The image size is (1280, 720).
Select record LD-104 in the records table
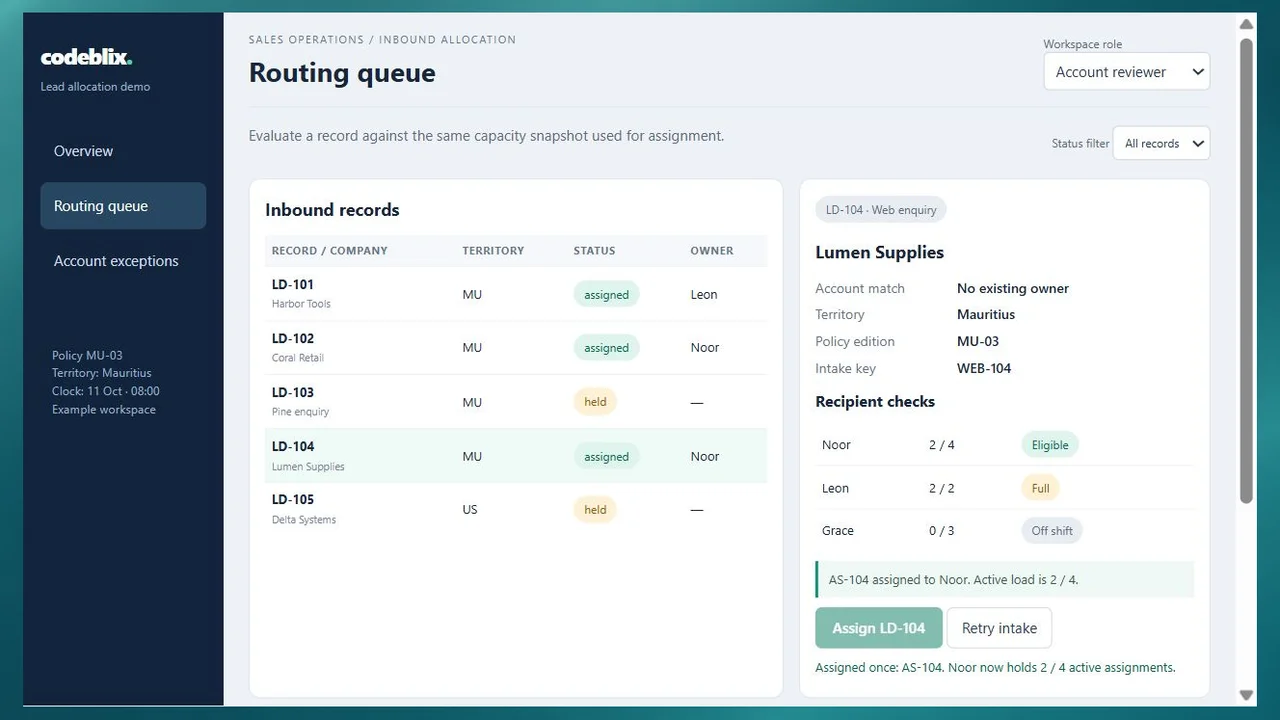pyautogui.click(x=516, y=456)
